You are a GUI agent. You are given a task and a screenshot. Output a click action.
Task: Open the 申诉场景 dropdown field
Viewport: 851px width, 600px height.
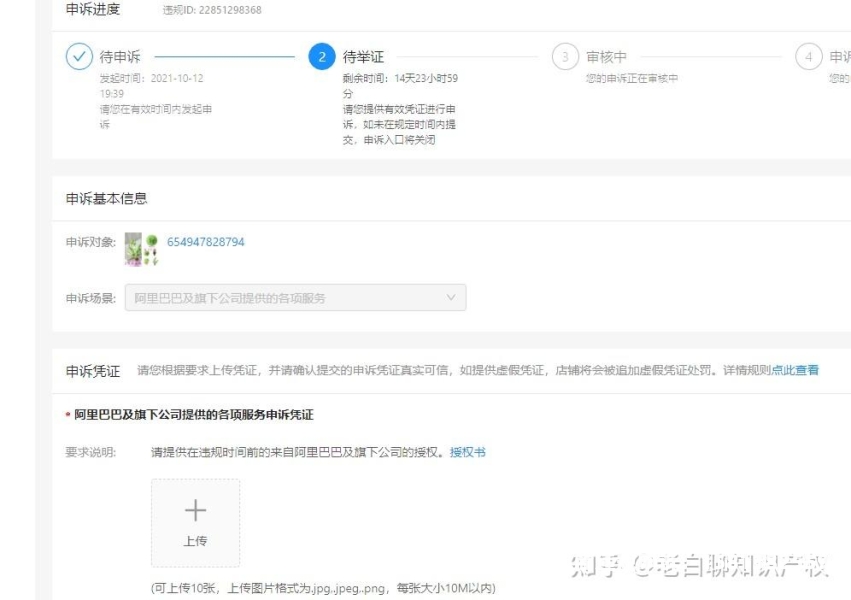[x=295, y=298]
